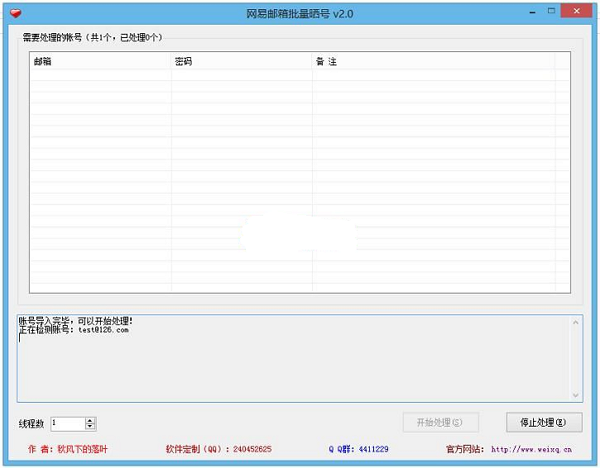Click the 密码 column header
The image size is (600, 468).
click(x=241, y=61)
